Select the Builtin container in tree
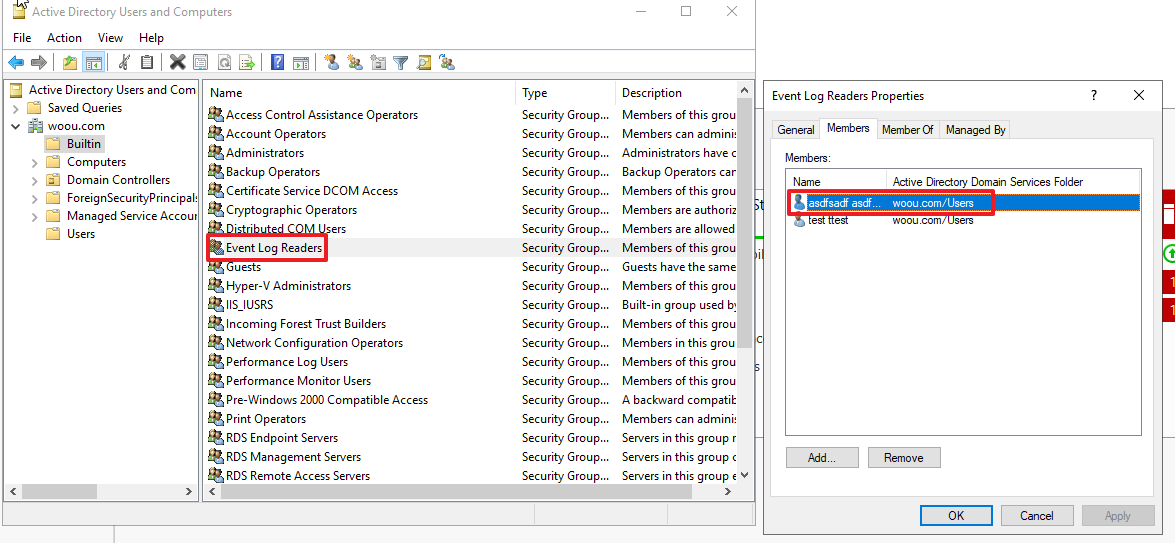1175x543 pixels. pyautogui.click(x=83, y=144)
